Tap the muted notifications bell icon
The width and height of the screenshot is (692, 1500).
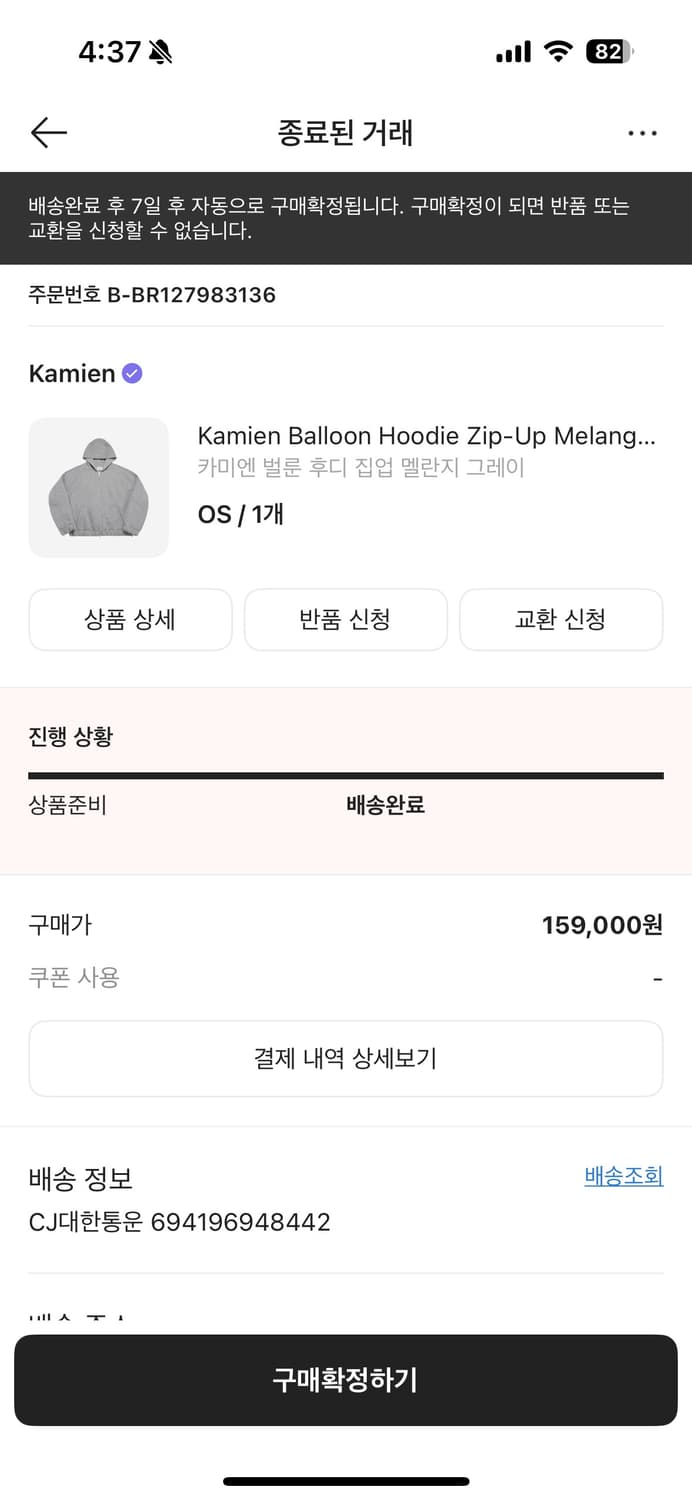(x=163, y=48)
